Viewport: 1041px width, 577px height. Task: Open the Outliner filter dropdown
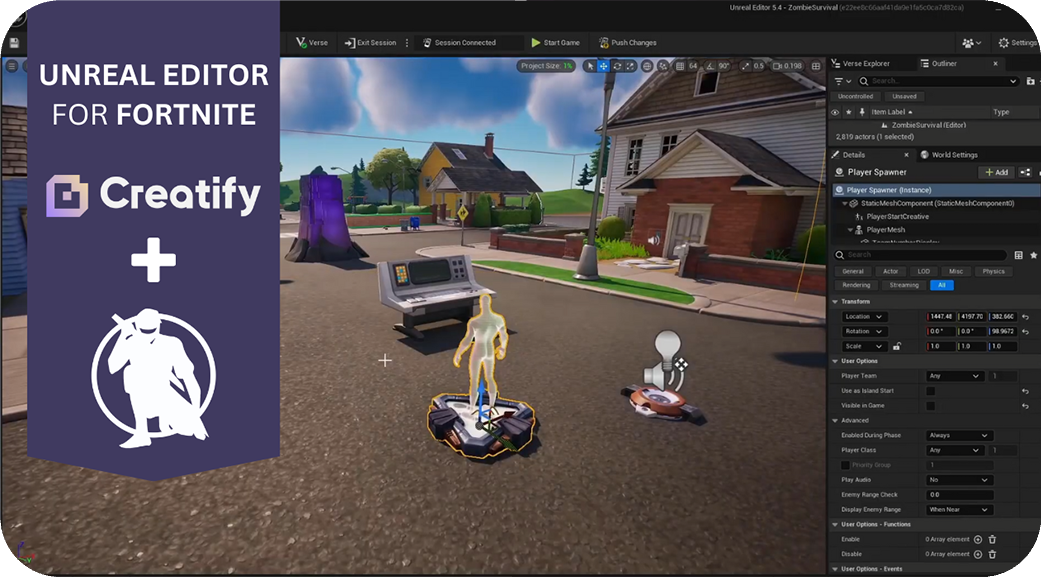842,81
